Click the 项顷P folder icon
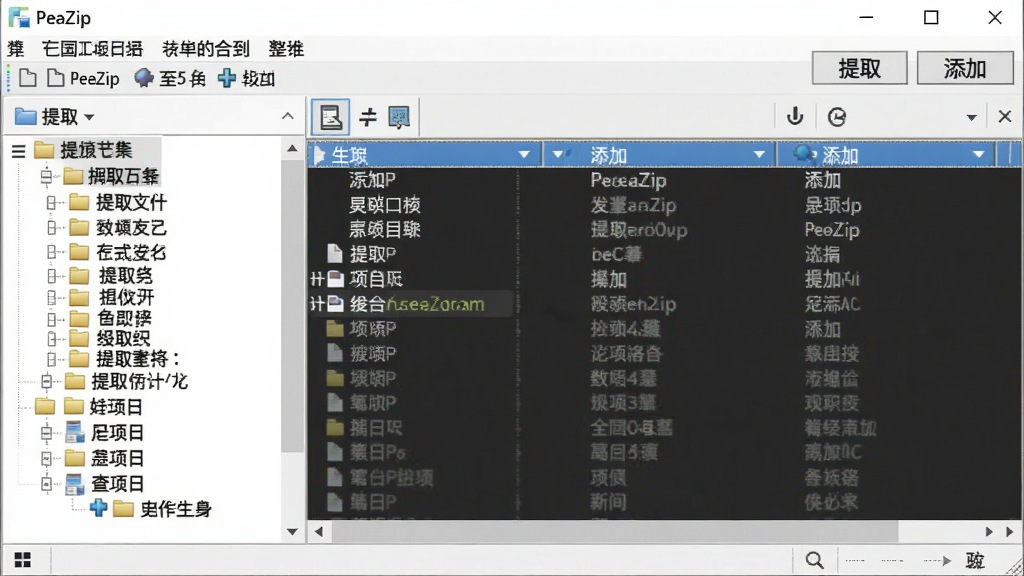This screenshot has width=1024, height=576. tap(335, 328)
